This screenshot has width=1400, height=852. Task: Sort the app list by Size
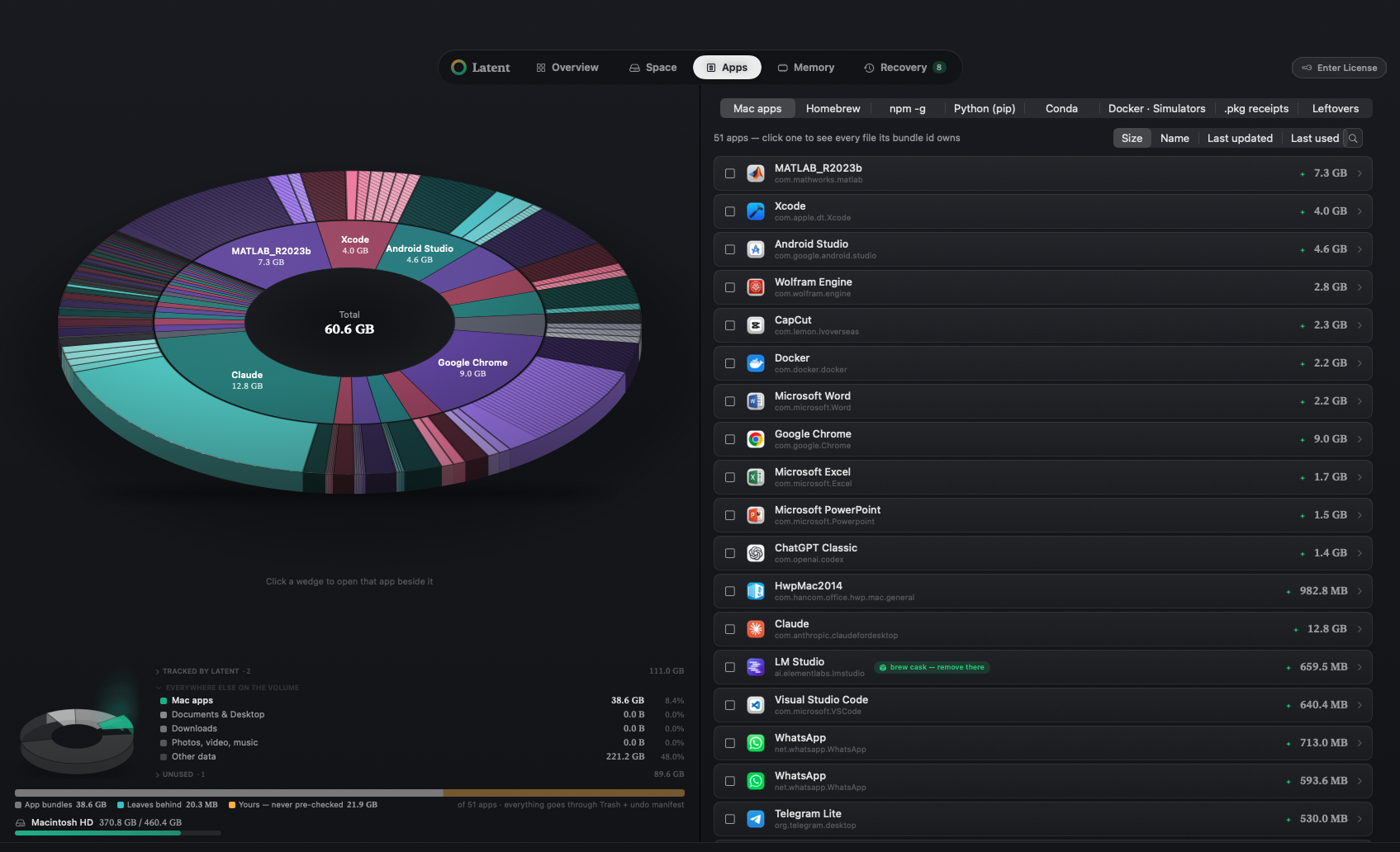1132,138
